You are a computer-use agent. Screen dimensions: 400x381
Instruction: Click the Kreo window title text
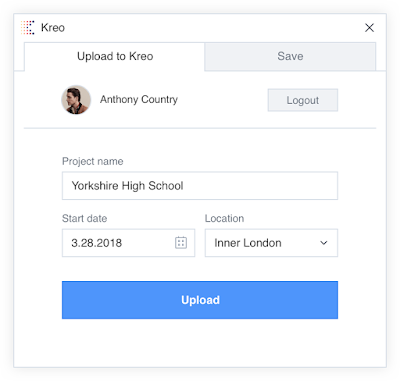tap(53, 28)
